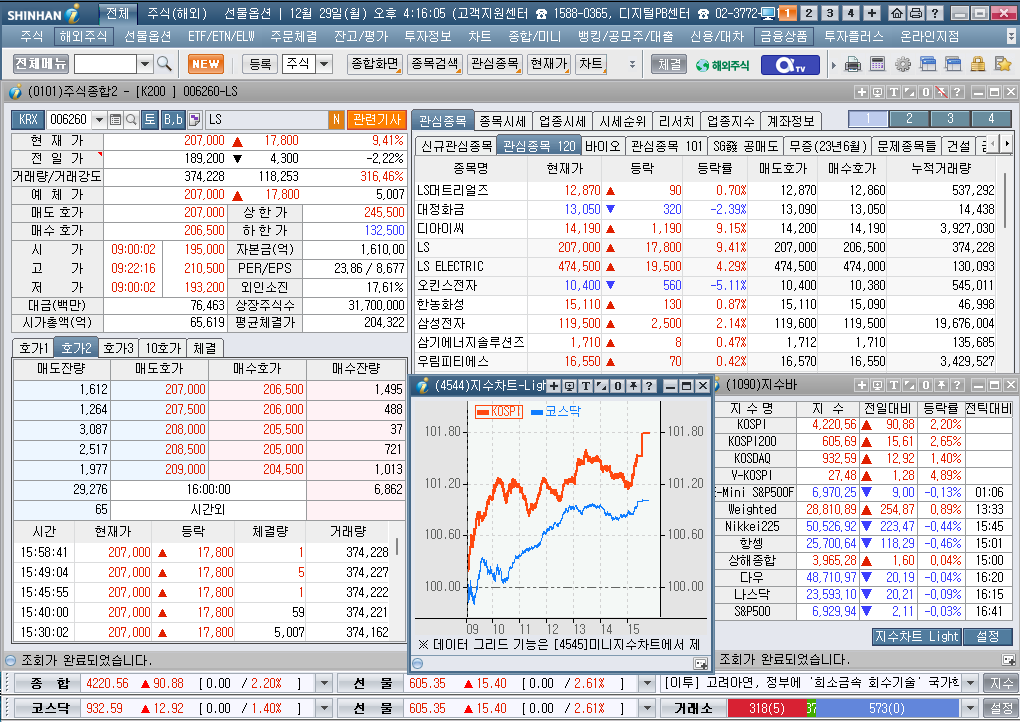The height and width of the screenshot is (722, 1020).
Task: Switch to the 호가3 tab
Action: coord(118,349)
